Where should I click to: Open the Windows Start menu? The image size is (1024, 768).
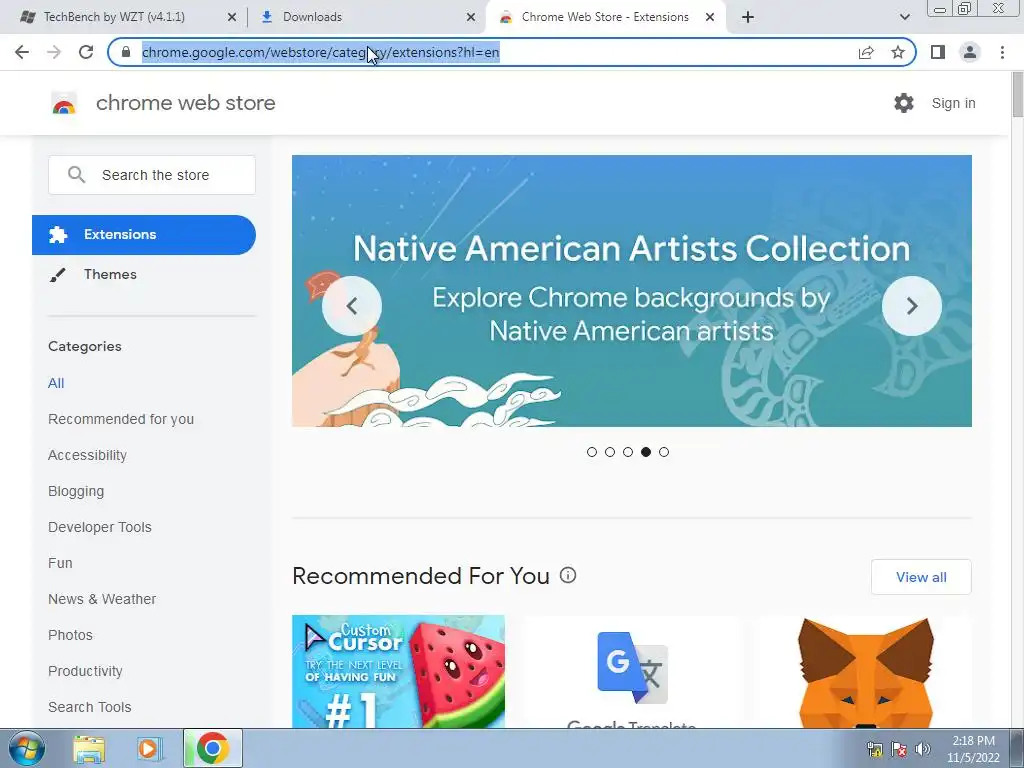(26, 749)
